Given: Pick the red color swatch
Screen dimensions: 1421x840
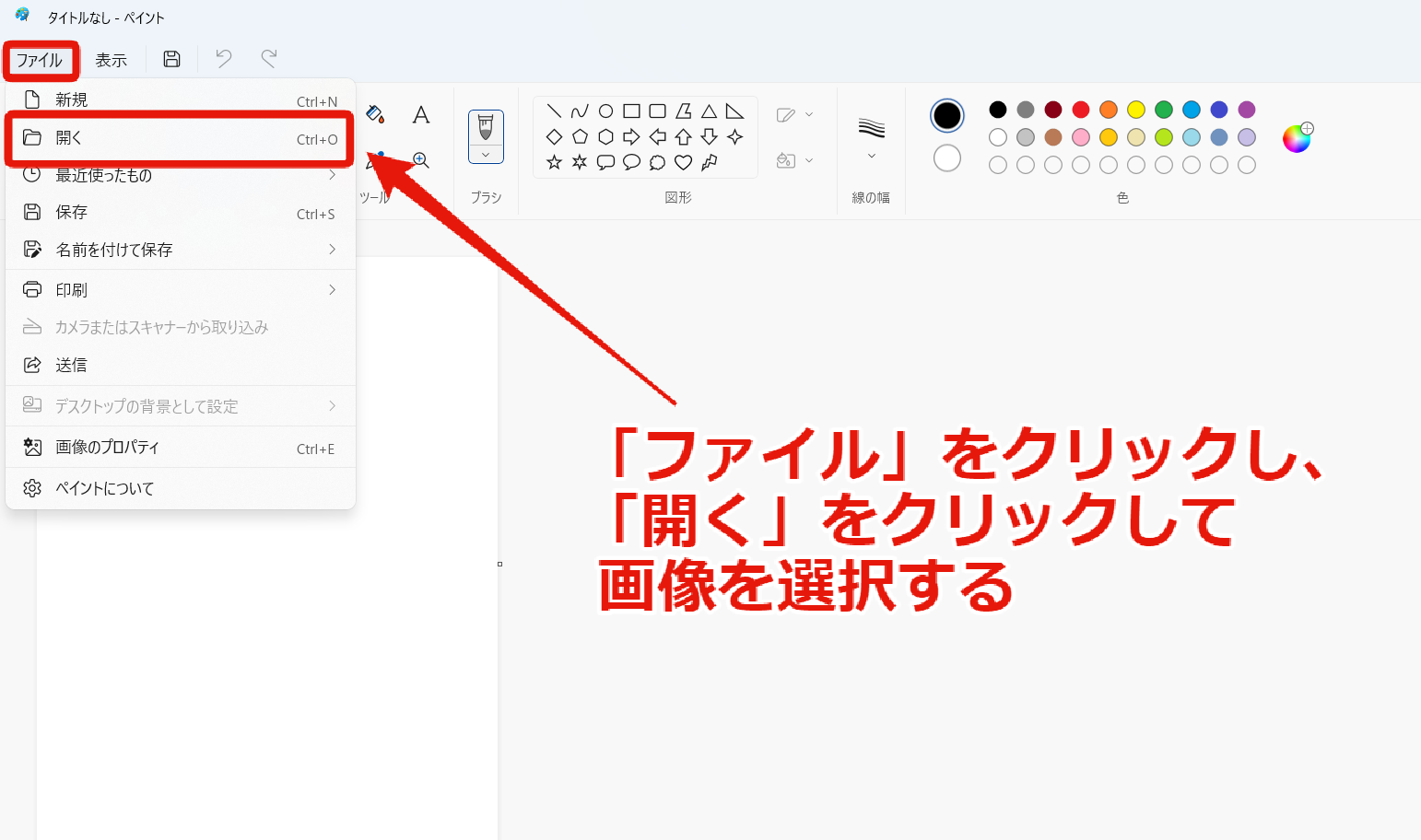Looking at the screenshot, I should pos(1081,110).
